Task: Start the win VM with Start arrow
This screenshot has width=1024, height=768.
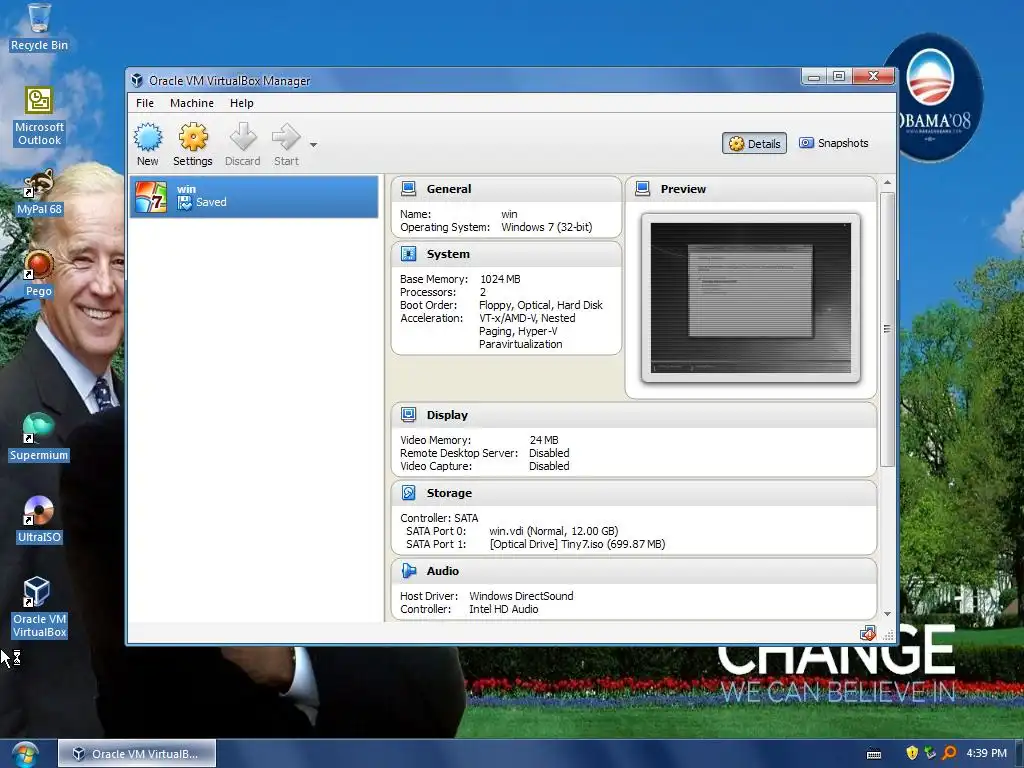Action: (286, 144)
